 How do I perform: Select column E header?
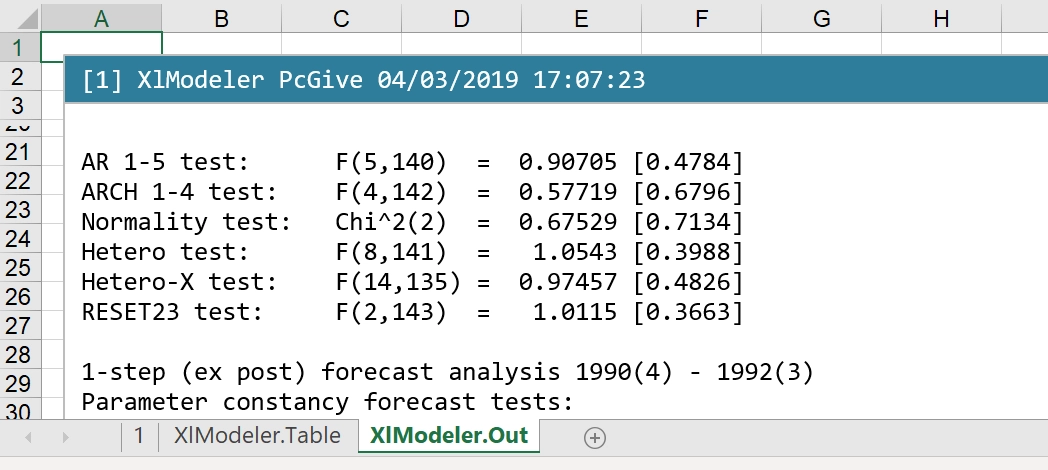581,19
